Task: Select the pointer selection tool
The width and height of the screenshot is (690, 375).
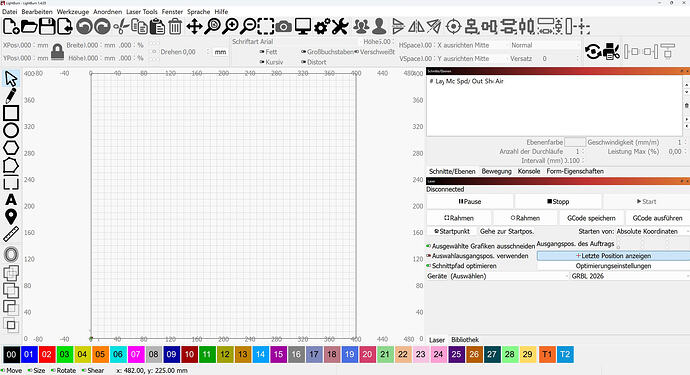Action: pyautogui.click(x=11, y=79)
